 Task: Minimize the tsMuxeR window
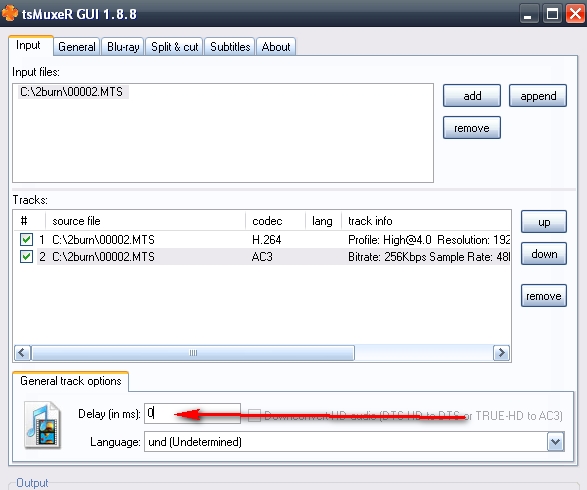pos(528,14)
